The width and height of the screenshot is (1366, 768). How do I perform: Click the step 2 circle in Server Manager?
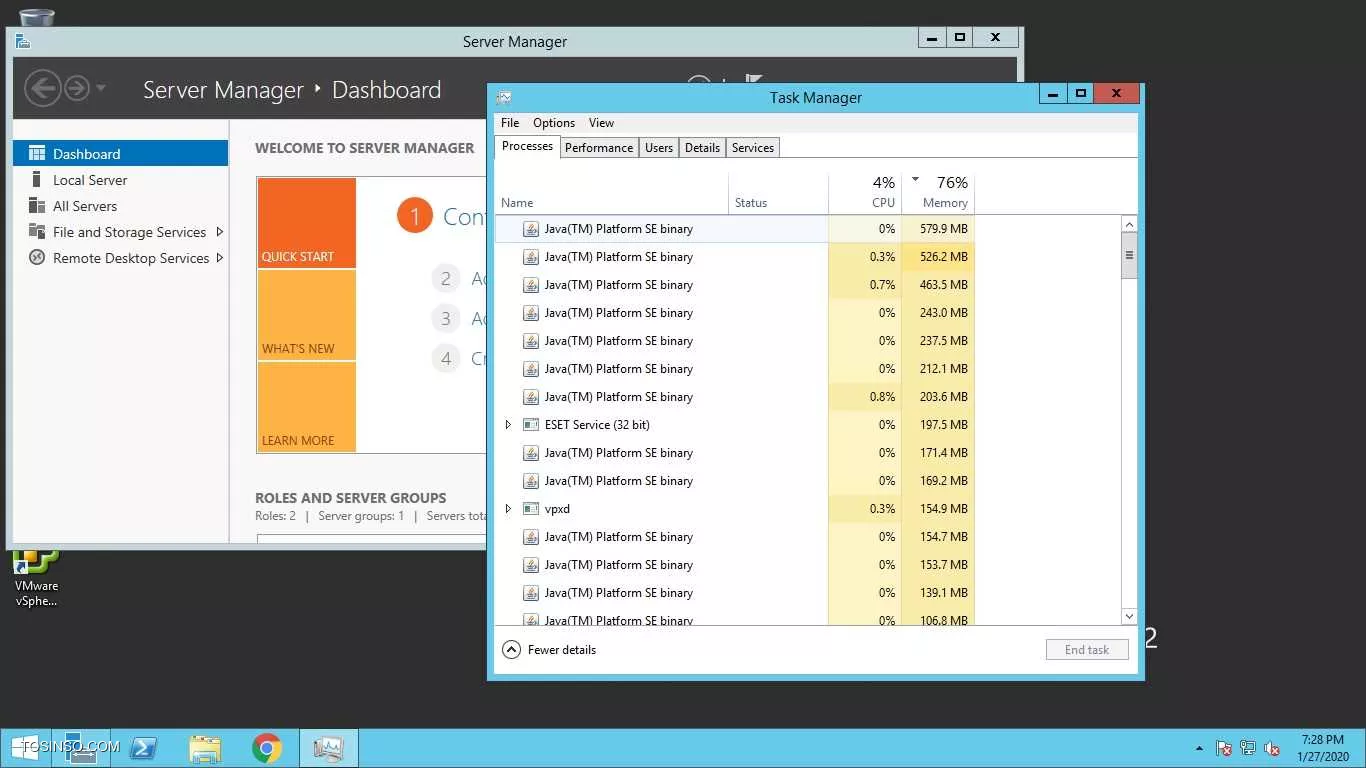coord(446,278)
